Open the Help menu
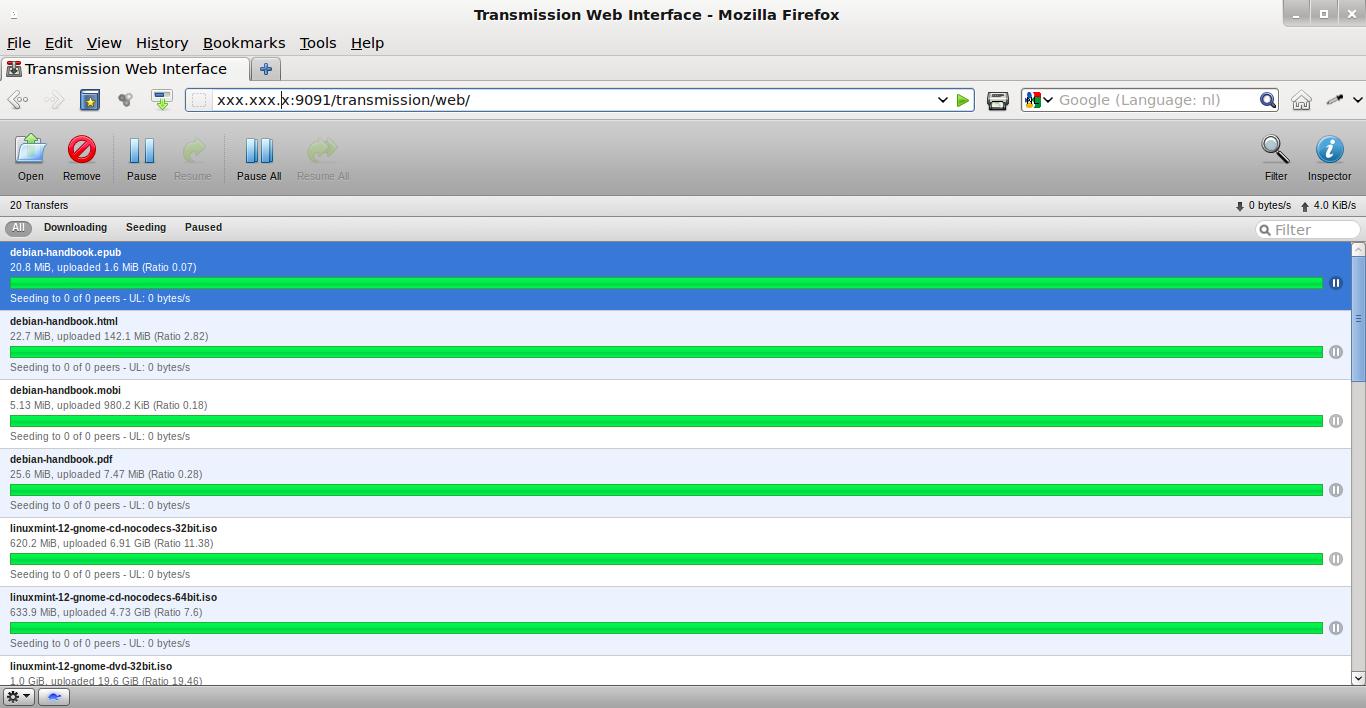The height and width of the screenshot is (708, 1366). tap(367, 43)
